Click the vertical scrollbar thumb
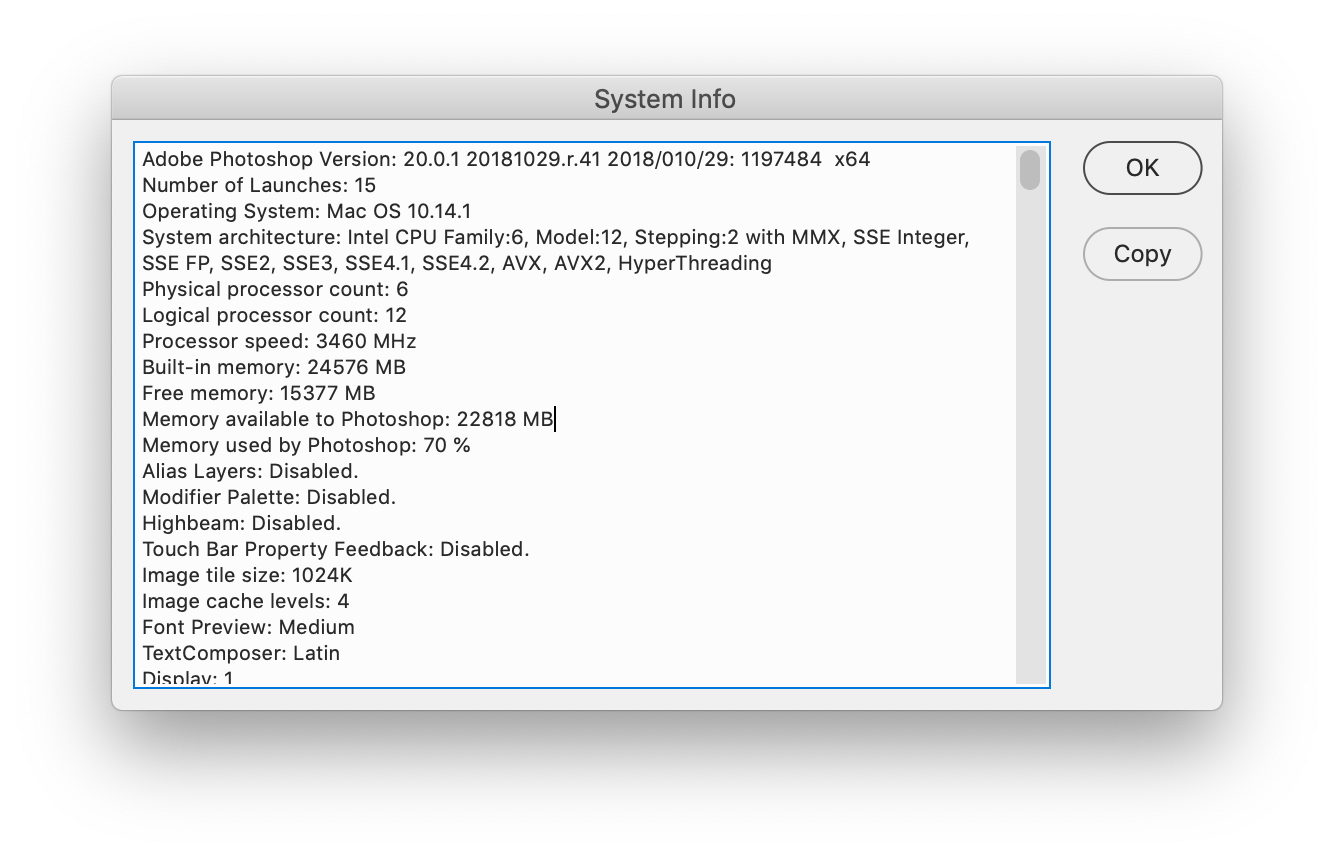The image size is (1334, 858). (1030, 169)
